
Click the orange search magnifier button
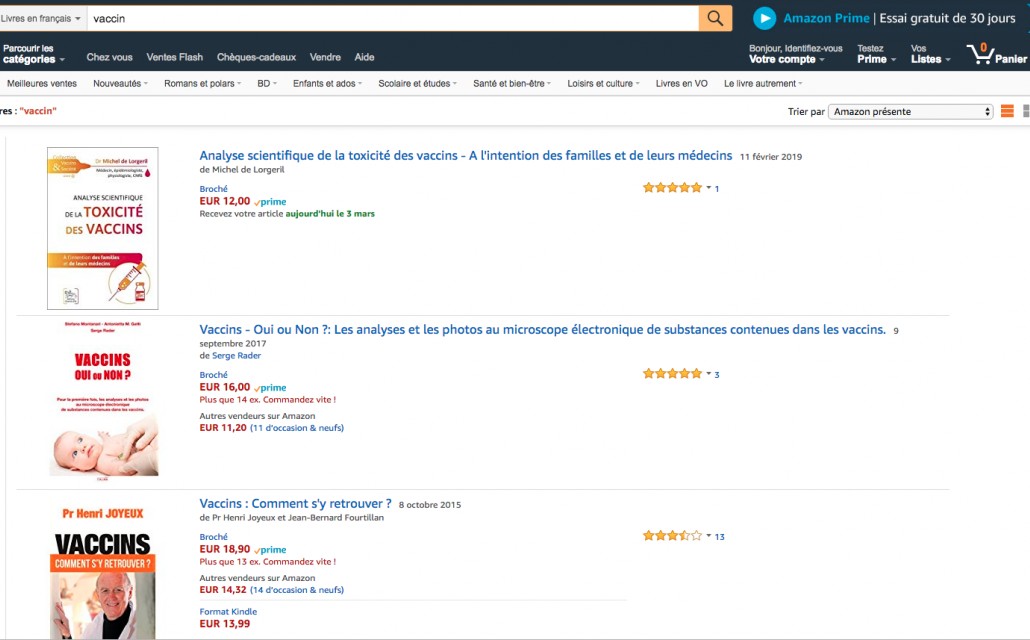(715, 18)
